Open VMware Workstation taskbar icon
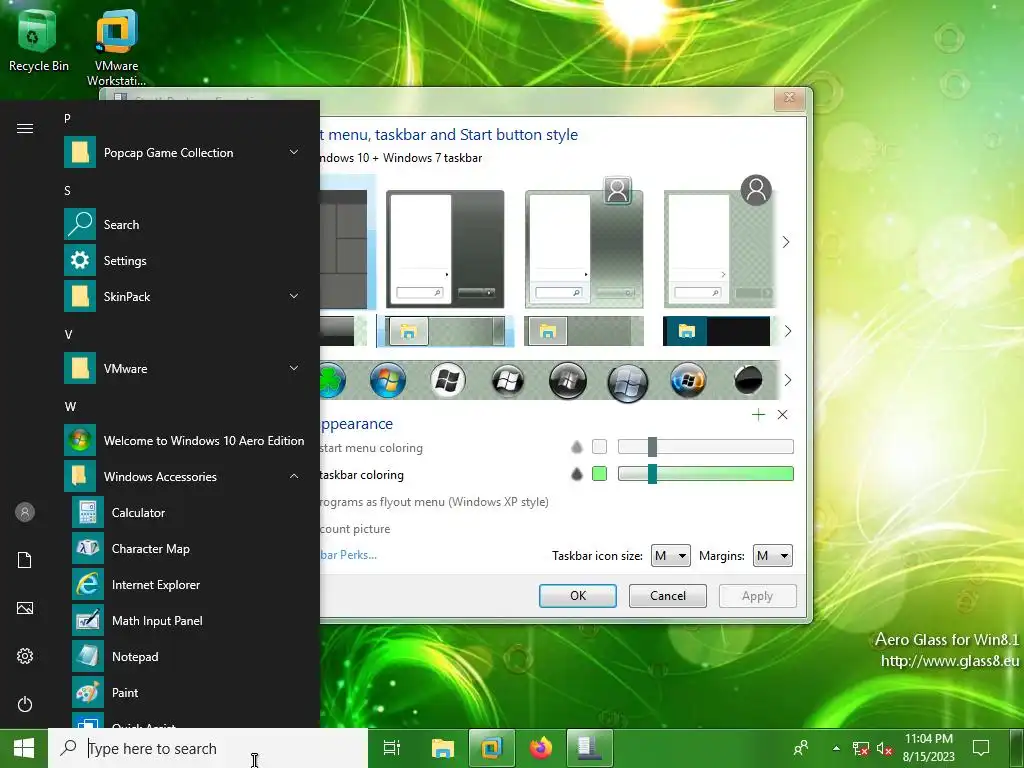This screenshot has height=768, width=1024. click(x=492, y=748)
